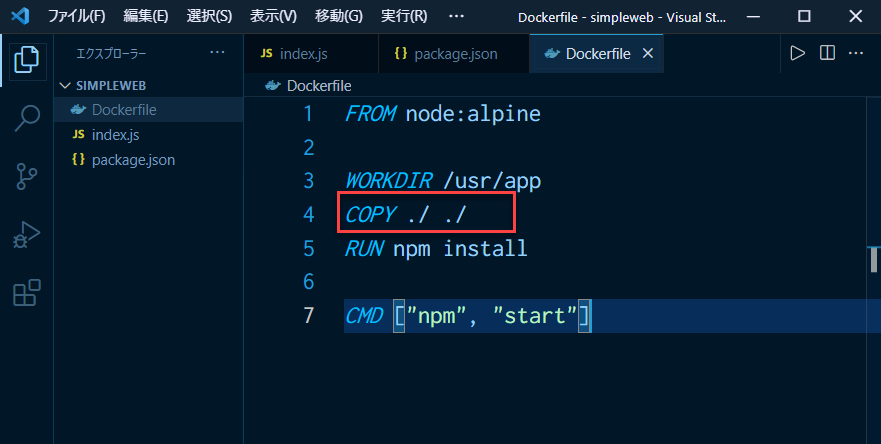Open the 編集(E) menu
881x444 pixels.
pyautogui.click(x=146, y=16)
